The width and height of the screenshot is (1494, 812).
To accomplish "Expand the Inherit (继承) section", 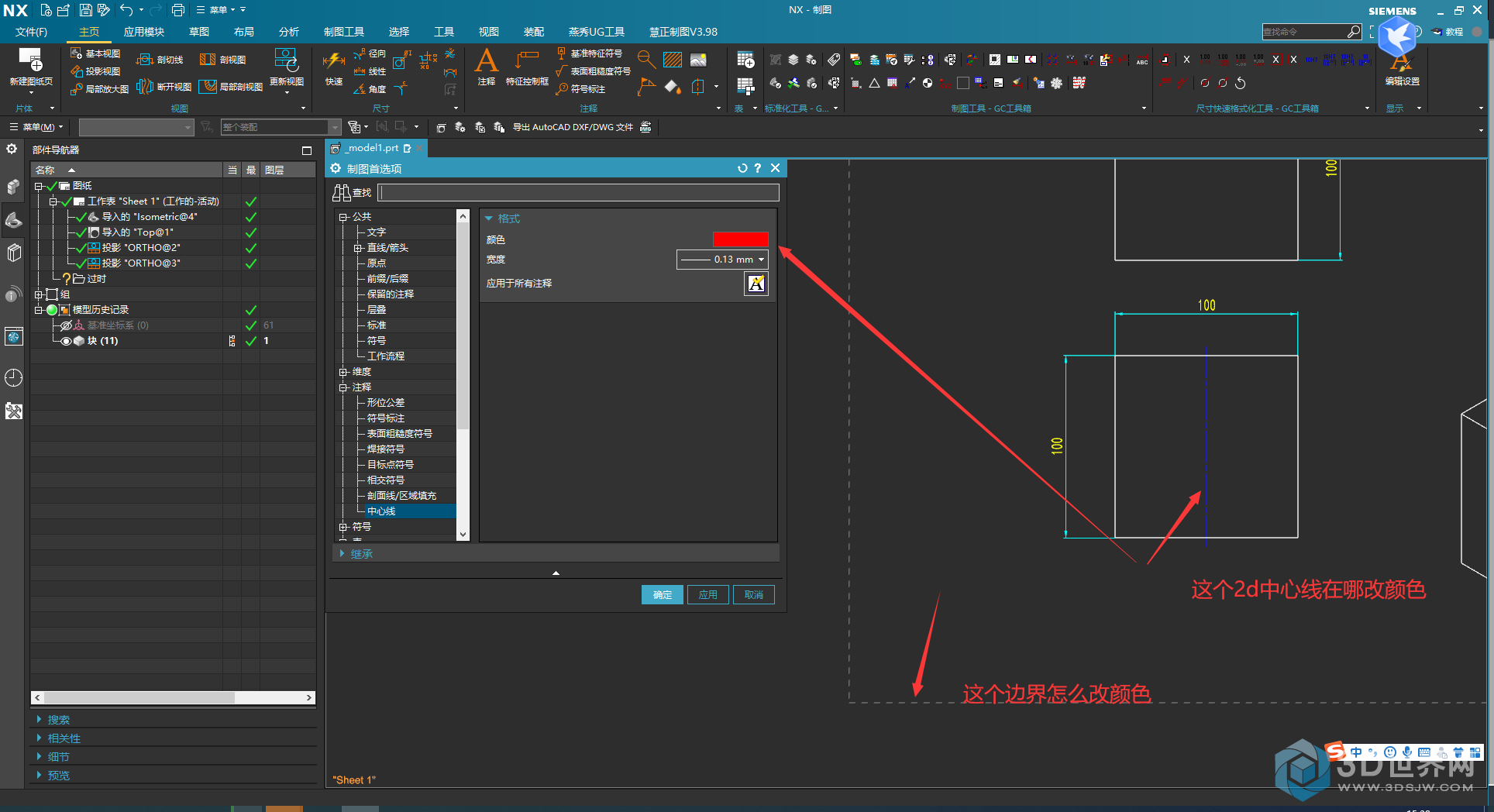I will pos(343,553).
